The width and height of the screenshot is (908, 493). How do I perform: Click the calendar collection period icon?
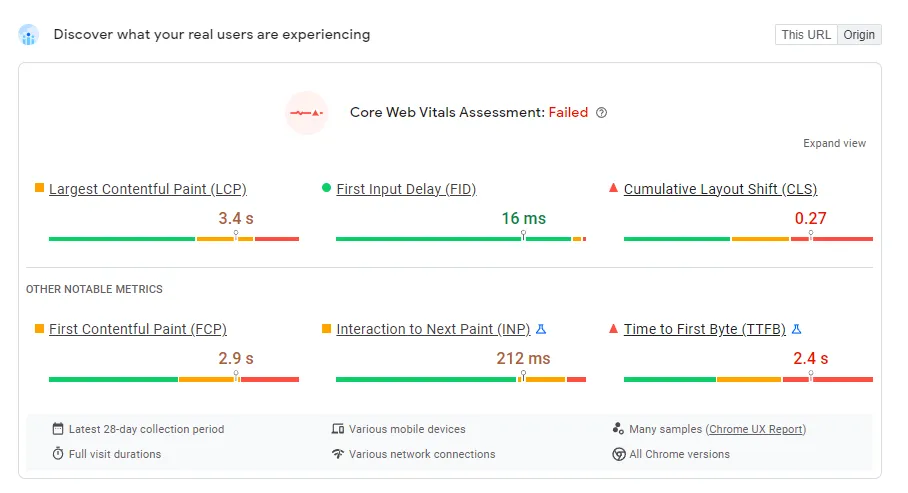click(58, 429)
